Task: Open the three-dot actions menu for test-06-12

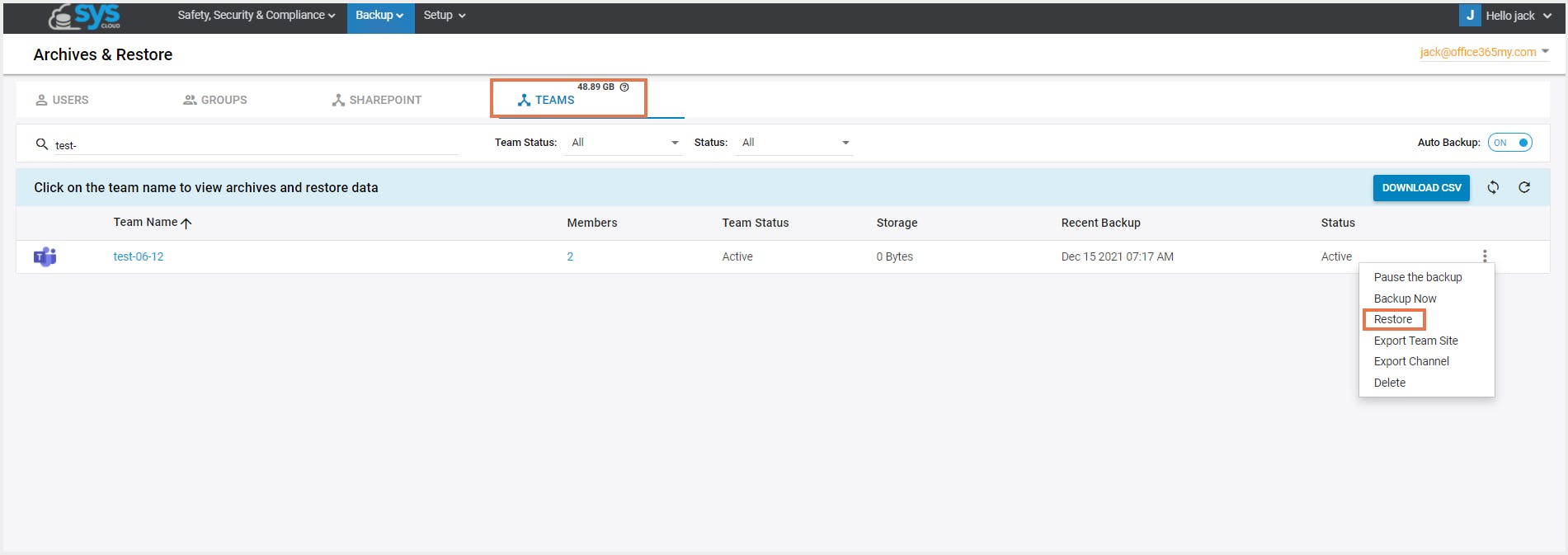Action: 1485,256
